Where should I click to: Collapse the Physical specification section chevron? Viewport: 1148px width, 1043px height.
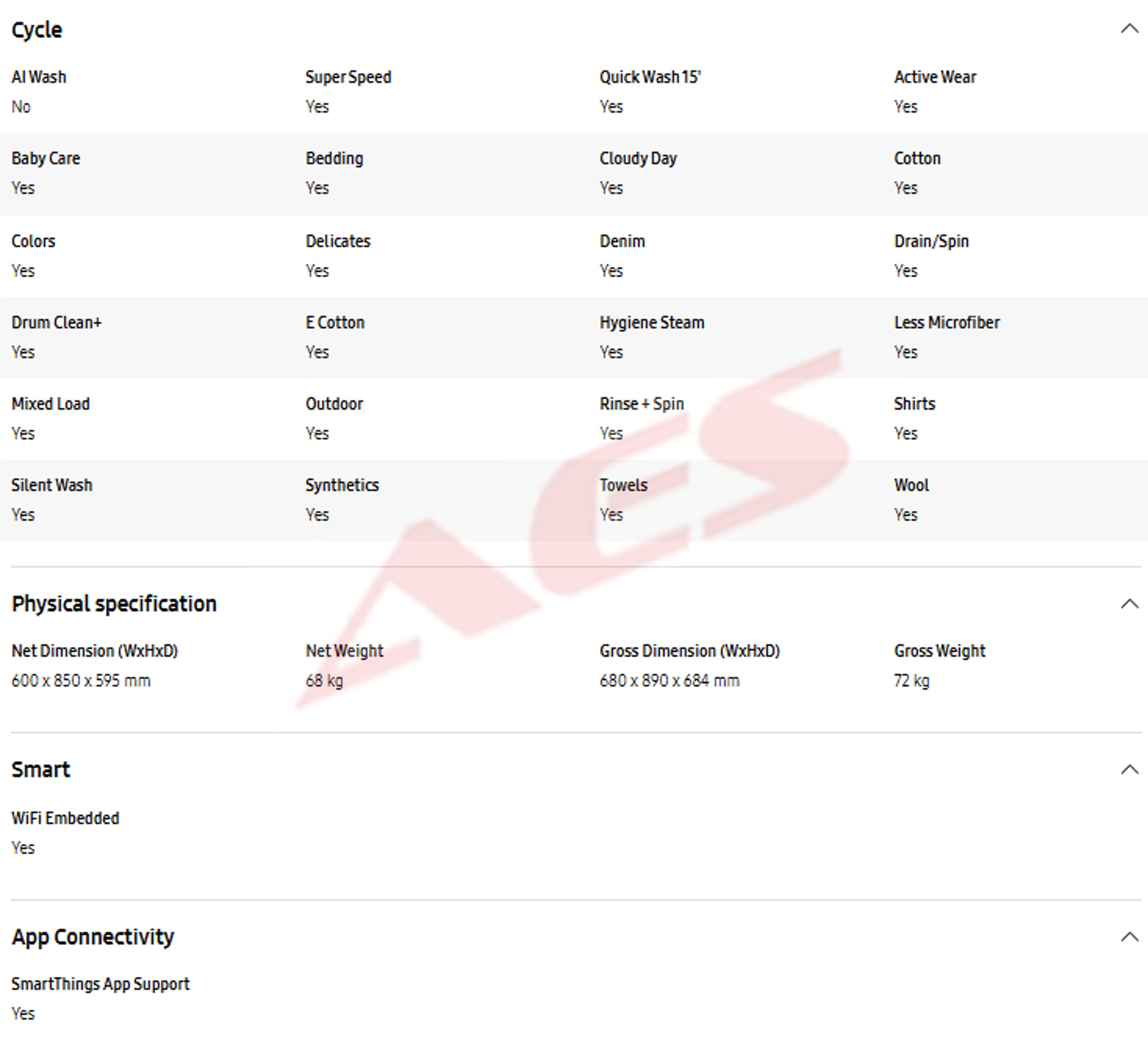pos(1129,604)
